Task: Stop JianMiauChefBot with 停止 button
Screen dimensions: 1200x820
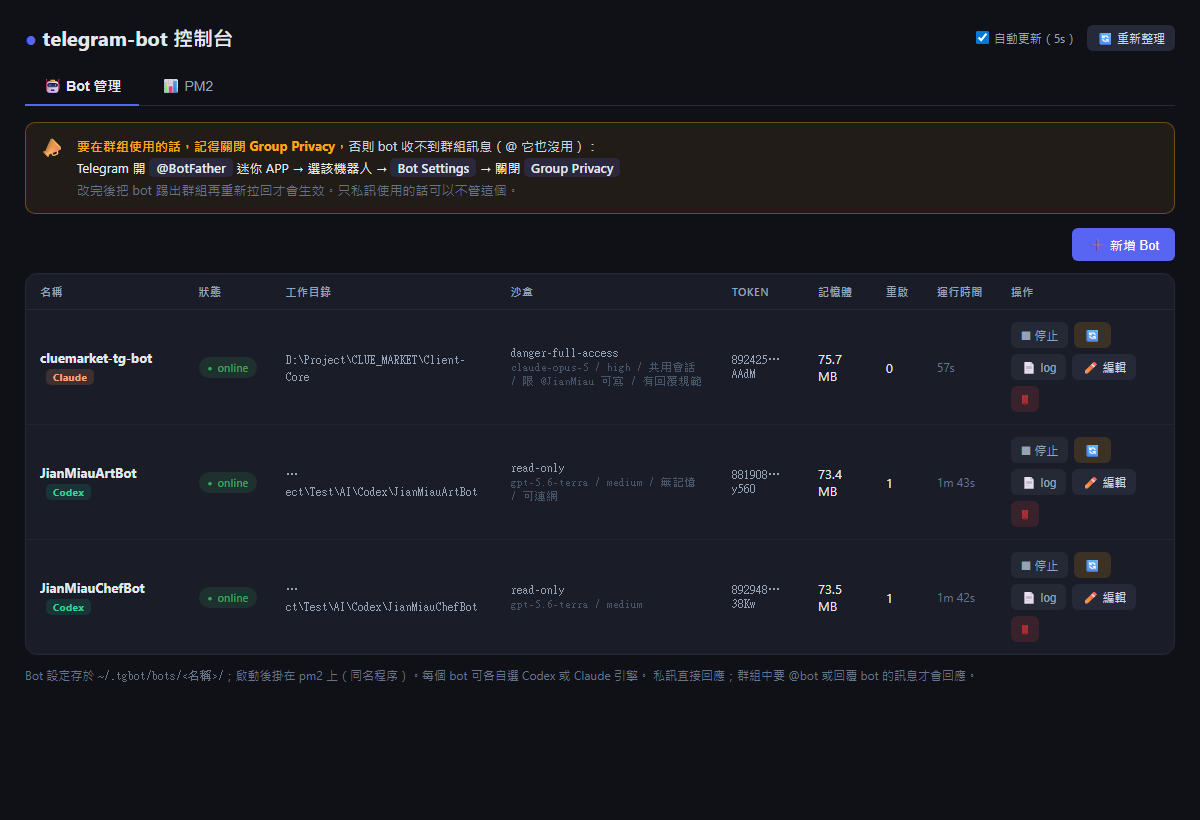Action: click(1039, 565)
